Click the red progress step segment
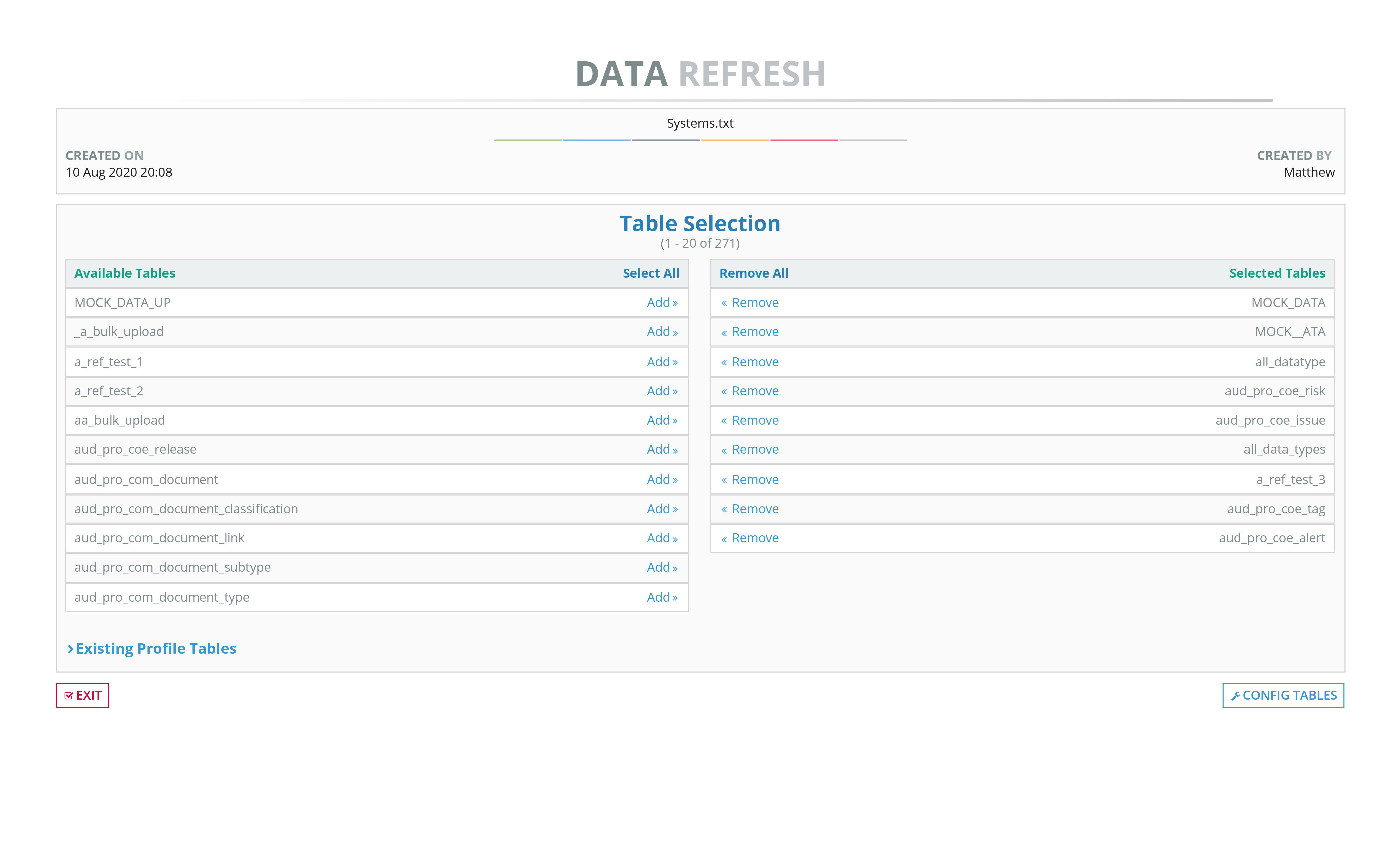This screenshot has width=1400, height=850. click(804, 140)
